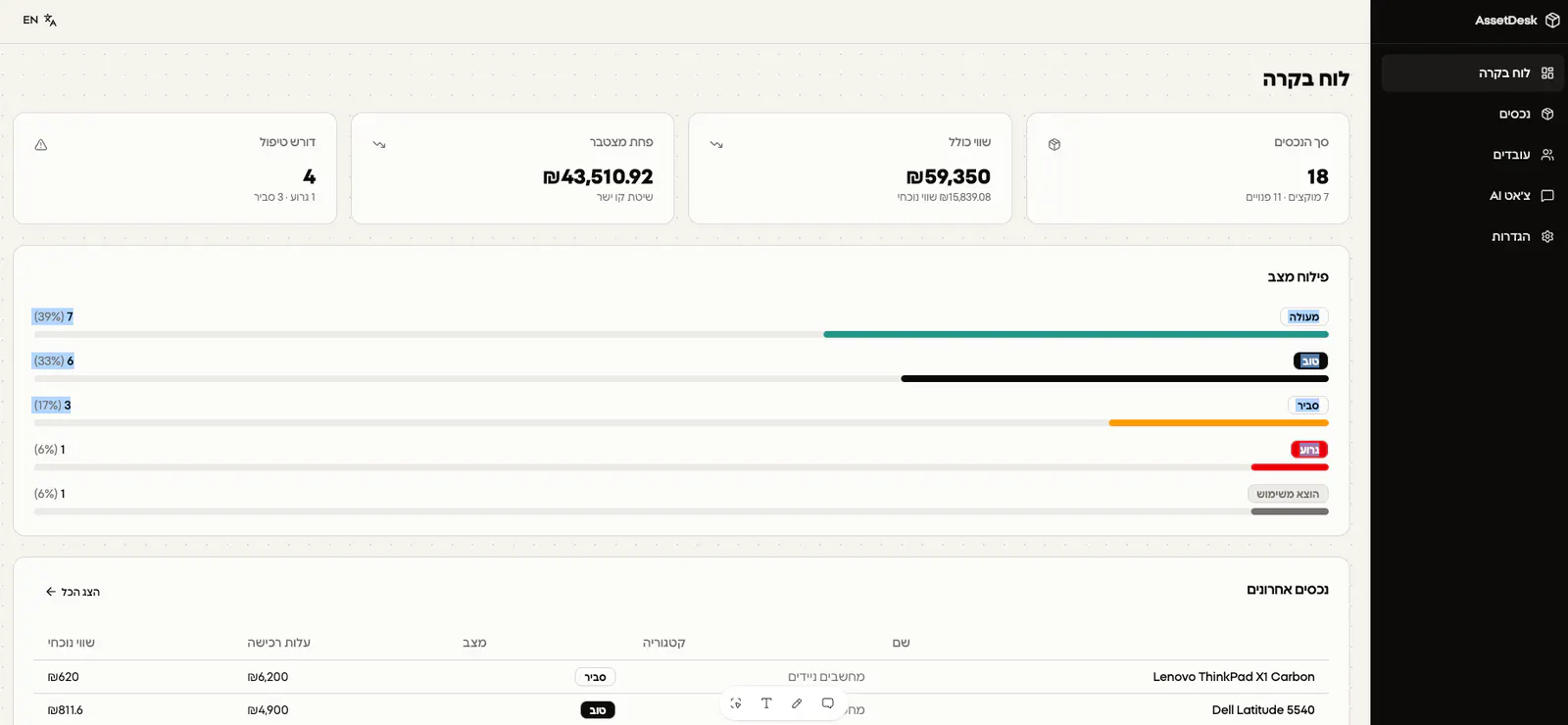This screenshot has height=725, width=1568.
Task: Click the red גרוע progress bar
Action: 1290,467
